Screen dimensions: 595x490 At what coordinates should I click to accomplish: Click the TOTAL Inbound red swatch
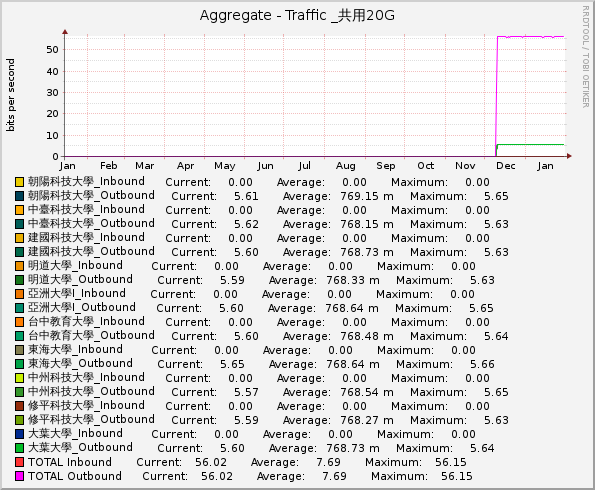[x=19, y=462]
